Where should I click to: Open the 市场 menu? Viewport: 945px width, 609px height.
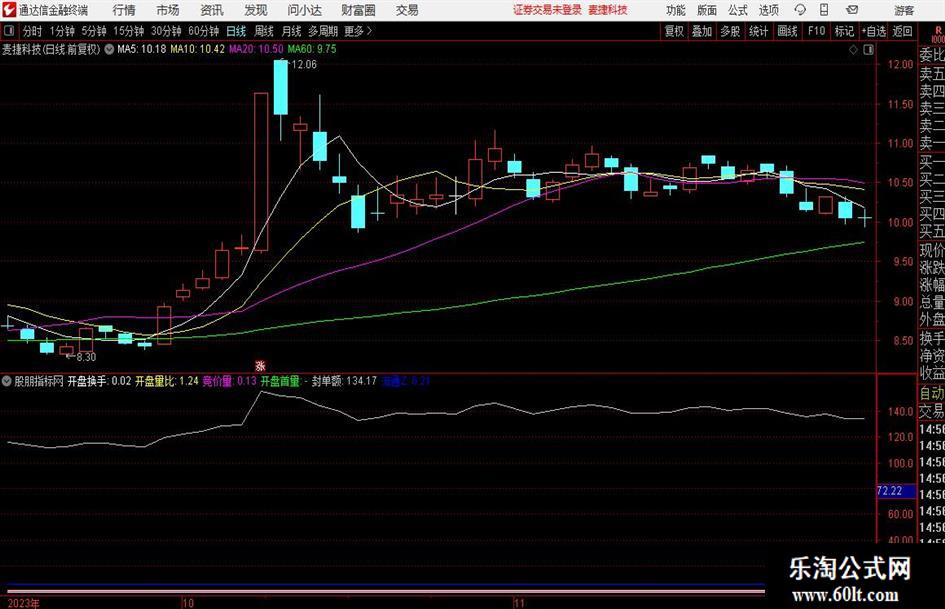(x=168, y=10)
